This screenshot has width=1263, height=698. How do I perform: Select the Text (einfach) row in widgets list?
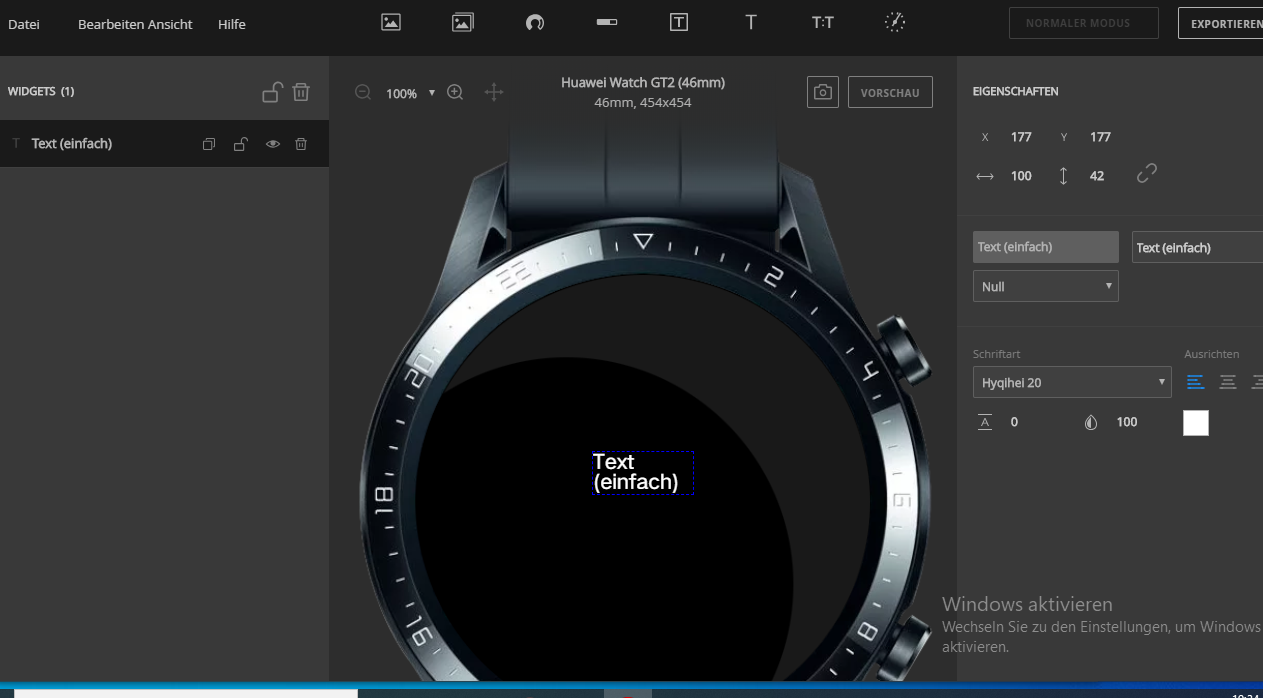[164, 144]
